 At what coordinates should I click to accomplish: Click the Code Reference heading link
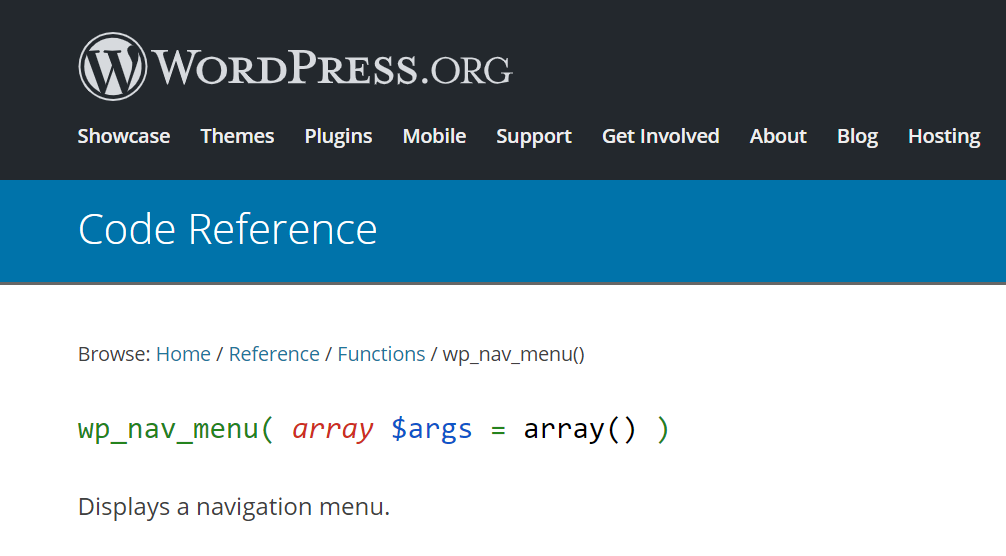[x=228, y=230]
